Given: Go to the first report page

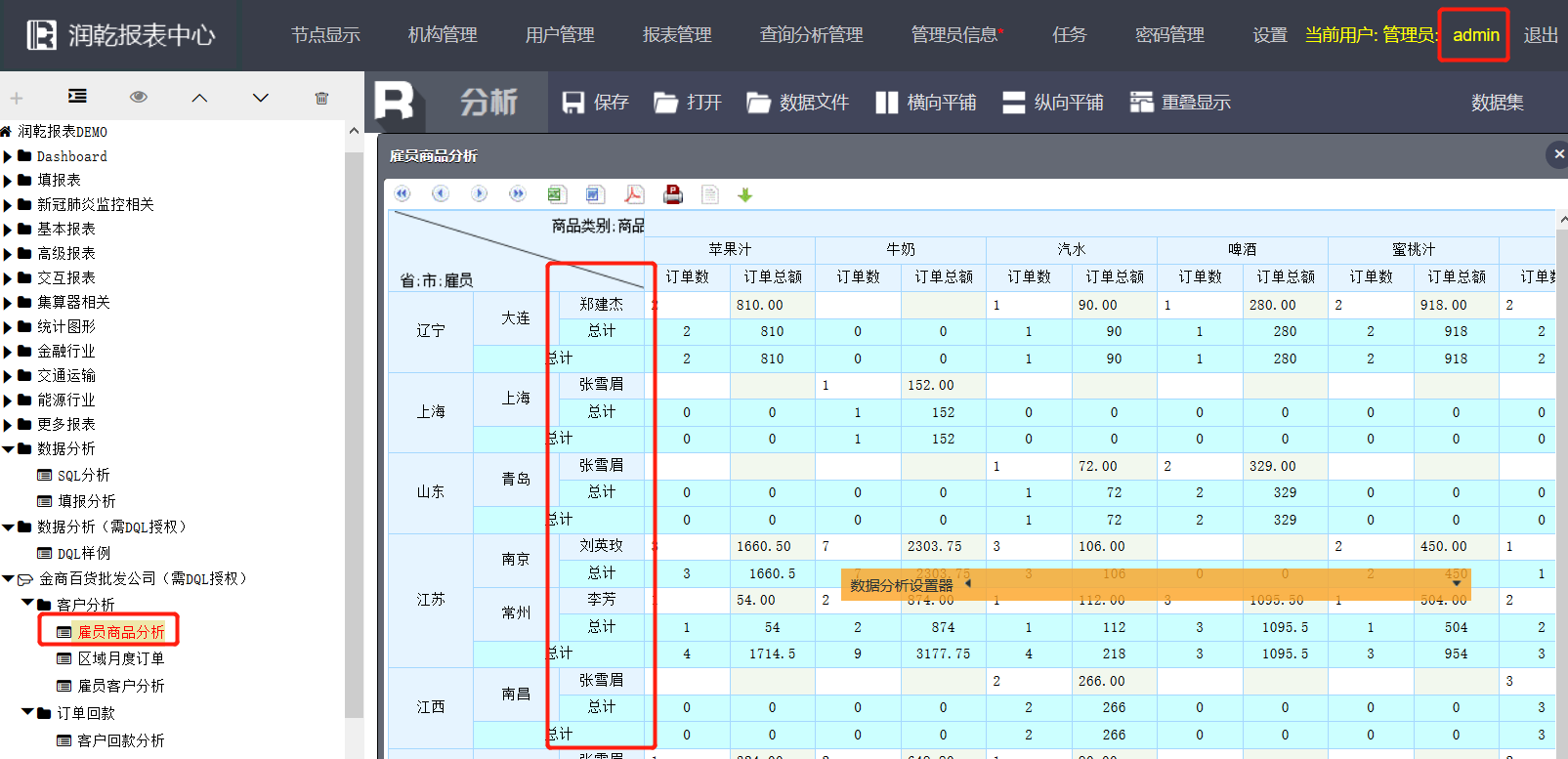Looking at the screenshot, I should [x=403, y=194].
